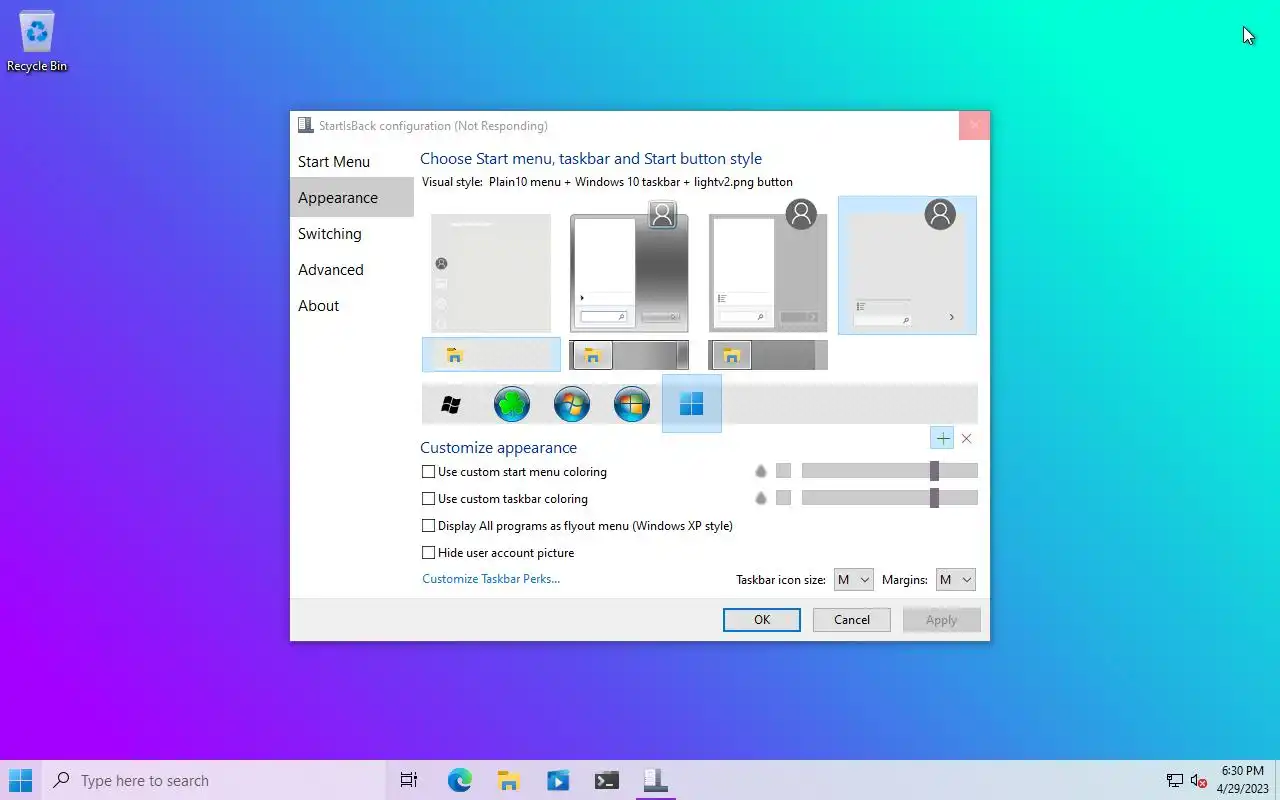The width and height of the screenshot is (1280, 800).
Task: Adjust the taskbar coloring opacity slider
Action: coord(890,498)
